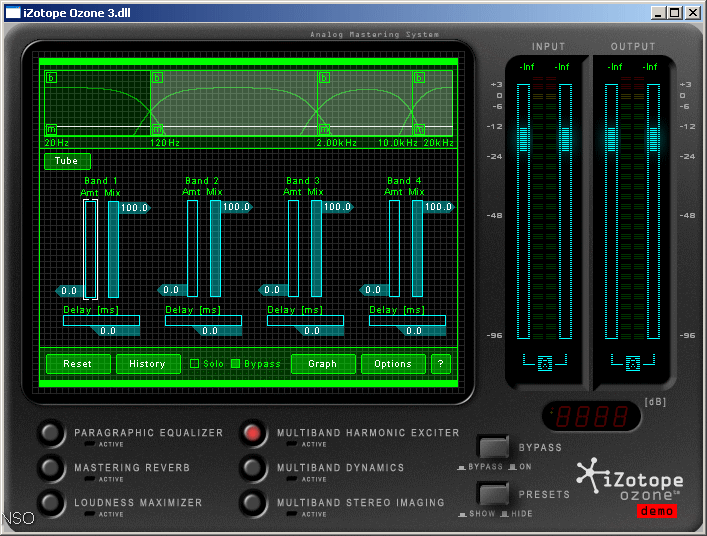707x536 pixels.
Task: Select the Mastering Reverb module knob
Action: coord(50,467)
